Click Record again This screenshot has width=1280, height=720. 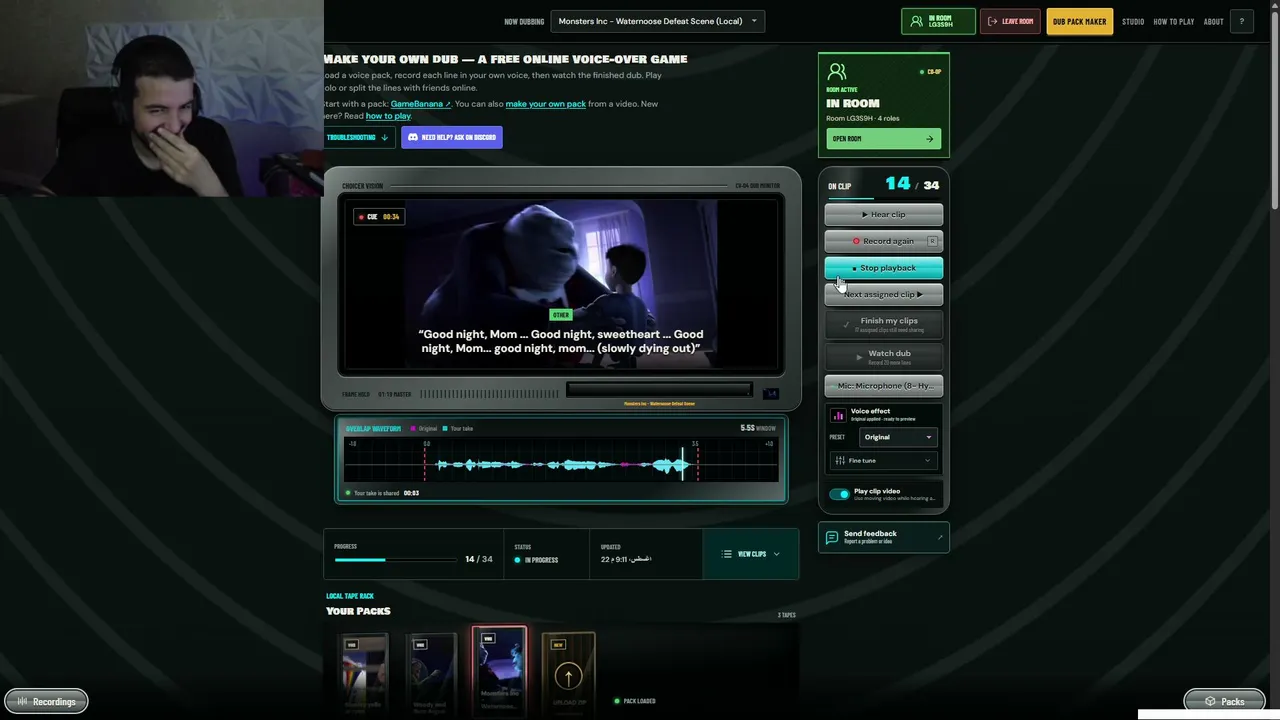884,241
